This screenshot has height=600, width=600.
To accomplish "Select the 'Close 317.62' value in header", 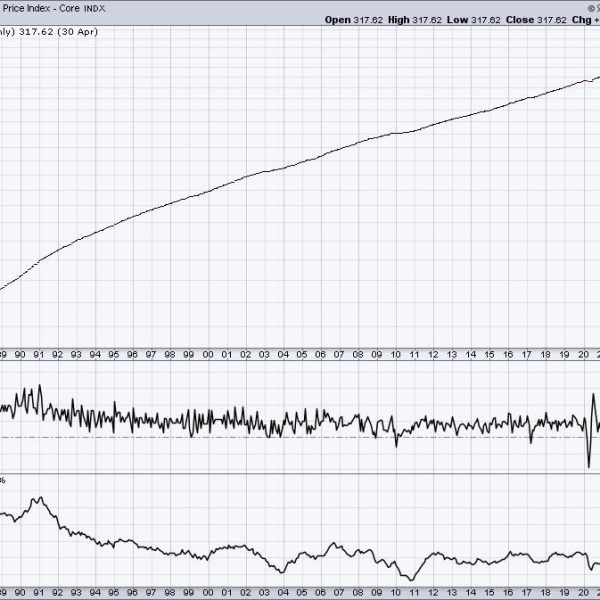I will click(x=536, y=20).
